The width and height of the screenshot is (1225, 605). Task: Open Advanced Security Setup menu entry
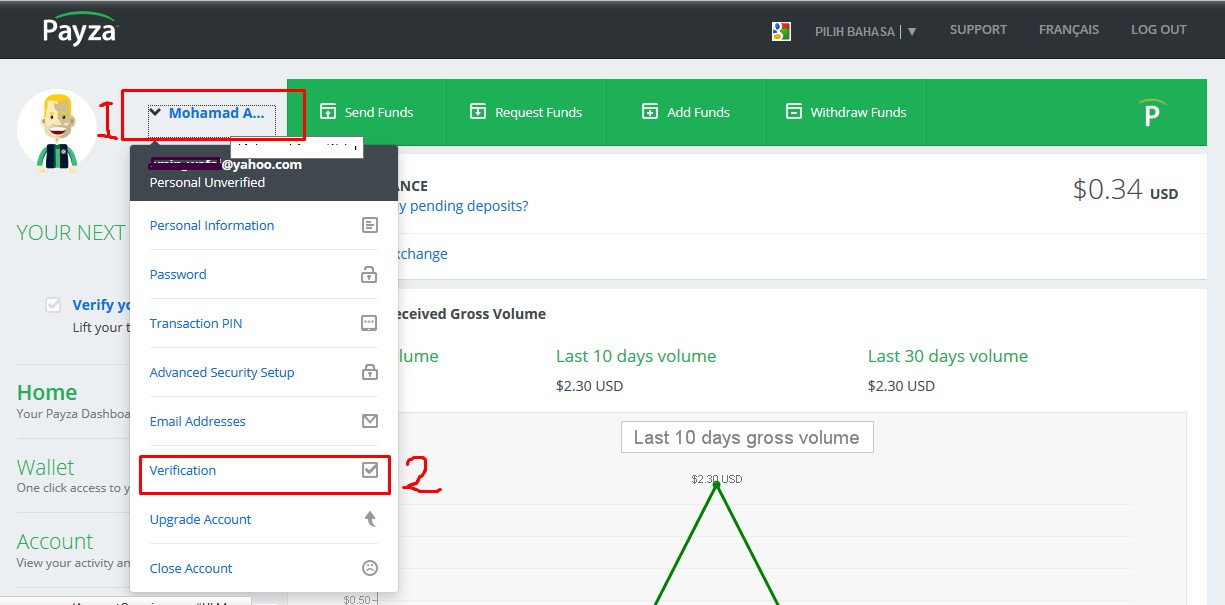(x=264, y=372)
